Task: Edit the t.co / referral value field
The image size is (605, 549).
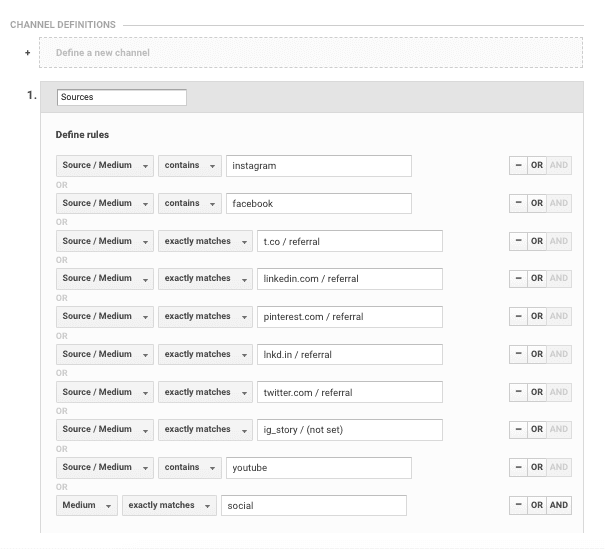Action: pos(350,241)
